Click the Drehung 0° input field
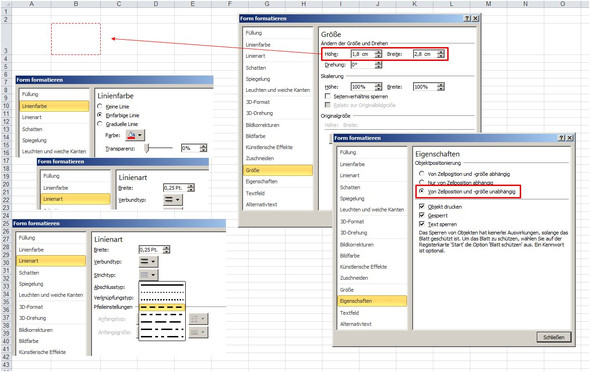 pos(363,65)
